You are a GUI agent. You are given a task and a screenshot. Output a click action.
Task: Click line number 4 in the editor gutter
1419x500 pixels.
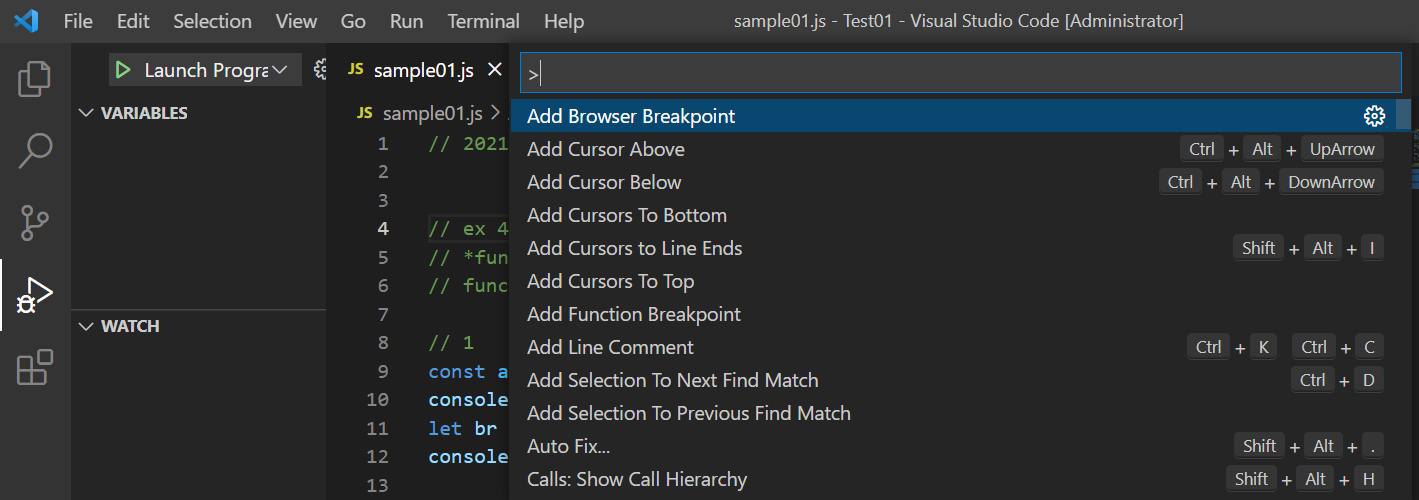pyautogui.click(x=383, y=229)
